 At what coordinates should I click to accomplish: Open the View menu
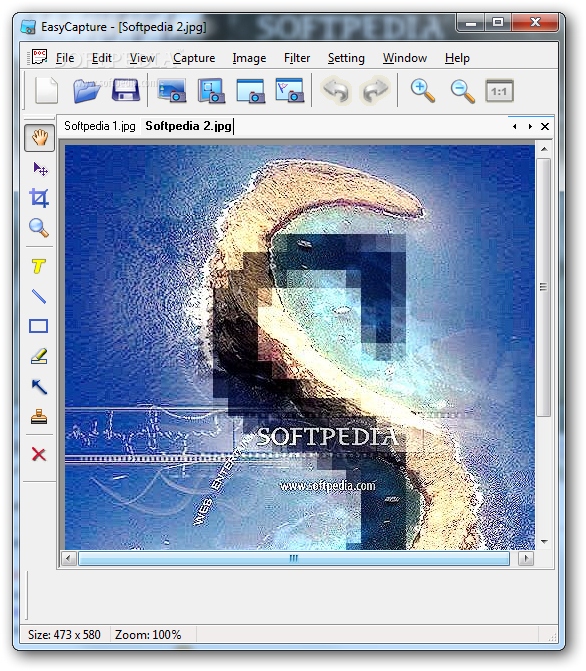pos(142,58)
